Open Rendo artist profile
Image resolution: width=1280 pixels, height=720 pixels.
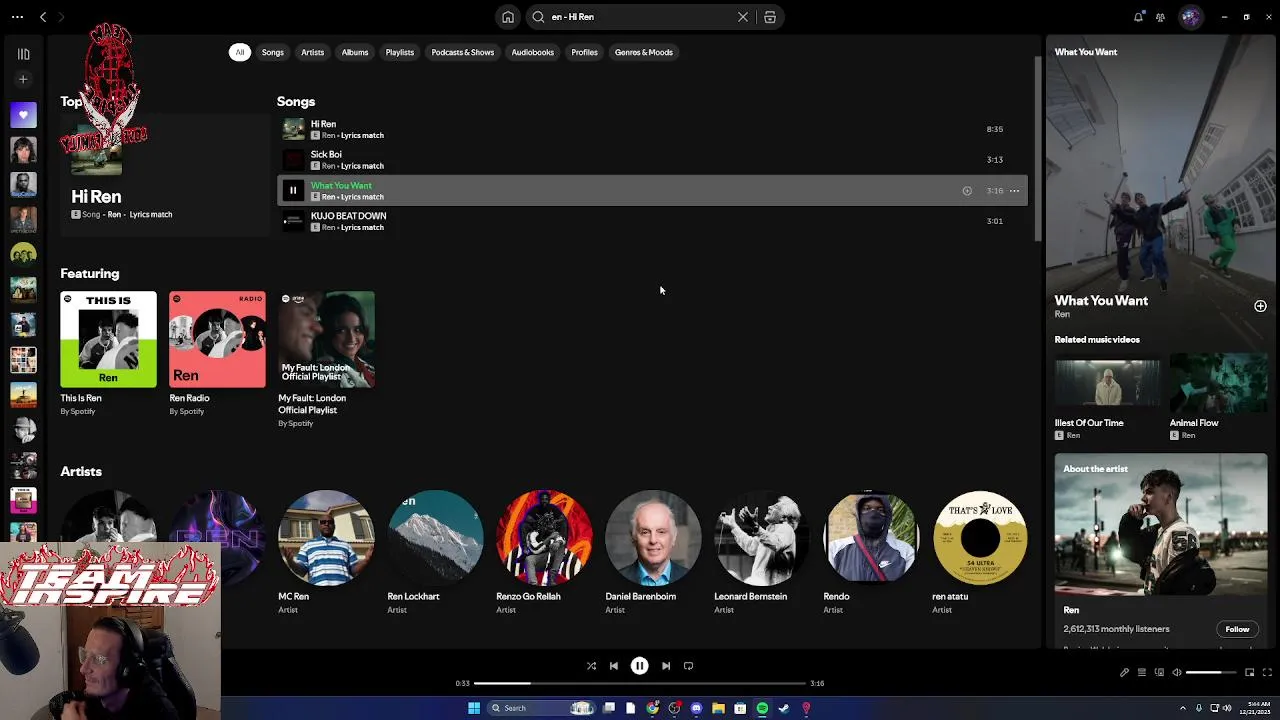[x=871, y=552]
